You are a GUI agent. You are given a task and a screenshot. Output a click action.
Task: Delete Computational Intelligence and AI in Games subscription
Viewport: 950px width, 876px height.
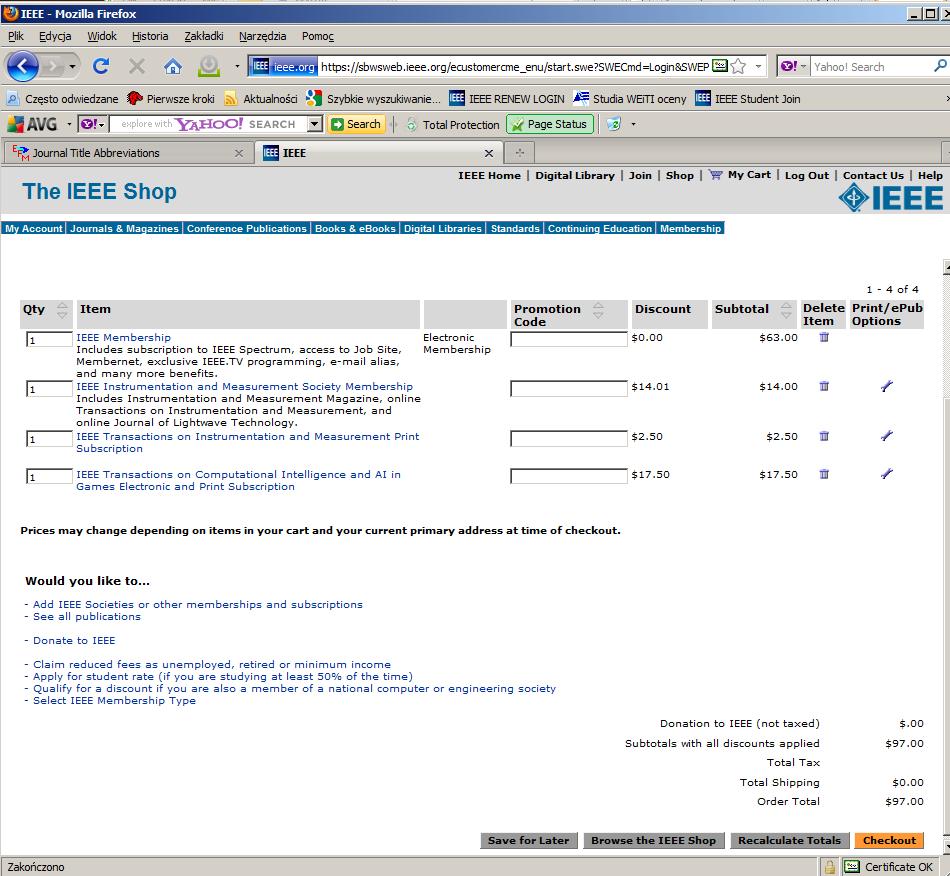[824, 474]
